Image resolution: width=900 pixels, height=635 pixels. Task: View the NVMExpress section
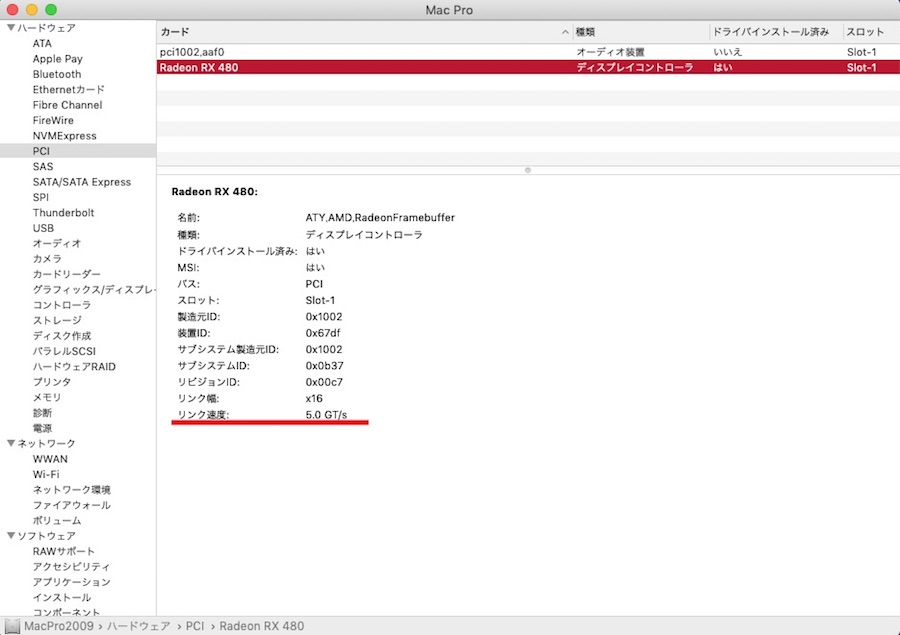64,136
